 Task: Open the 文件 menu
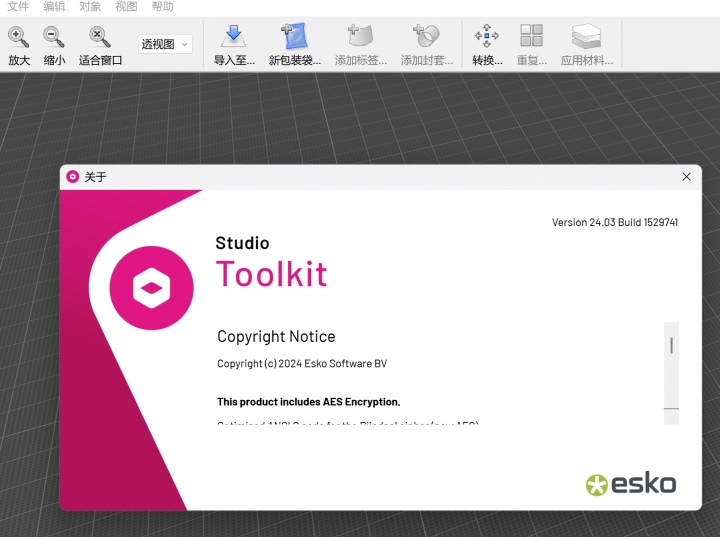(18, 6)
